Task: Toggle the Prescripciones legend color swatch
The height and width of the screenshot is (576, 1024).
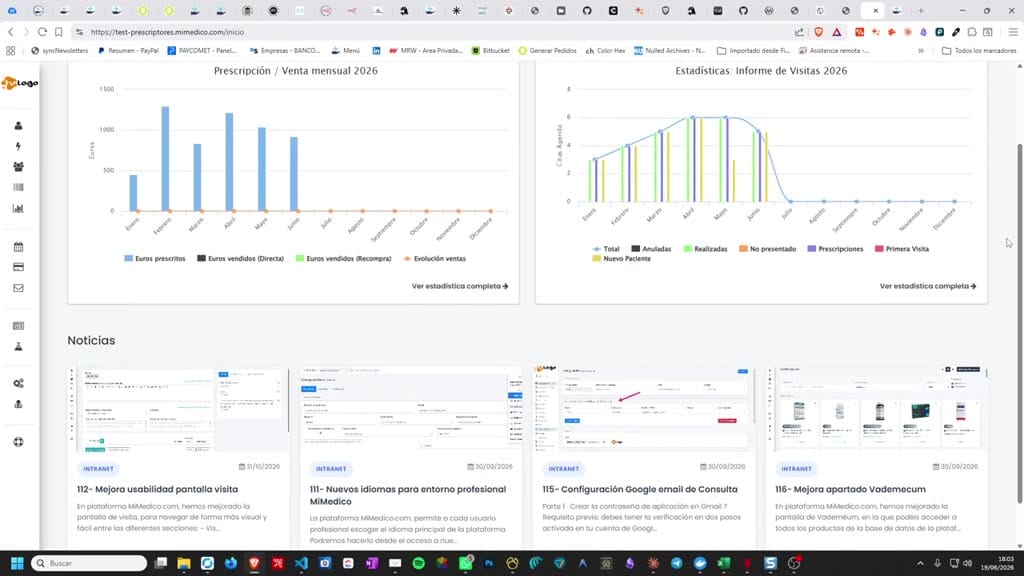Action: pyautogui.click(x=812, y=249)
